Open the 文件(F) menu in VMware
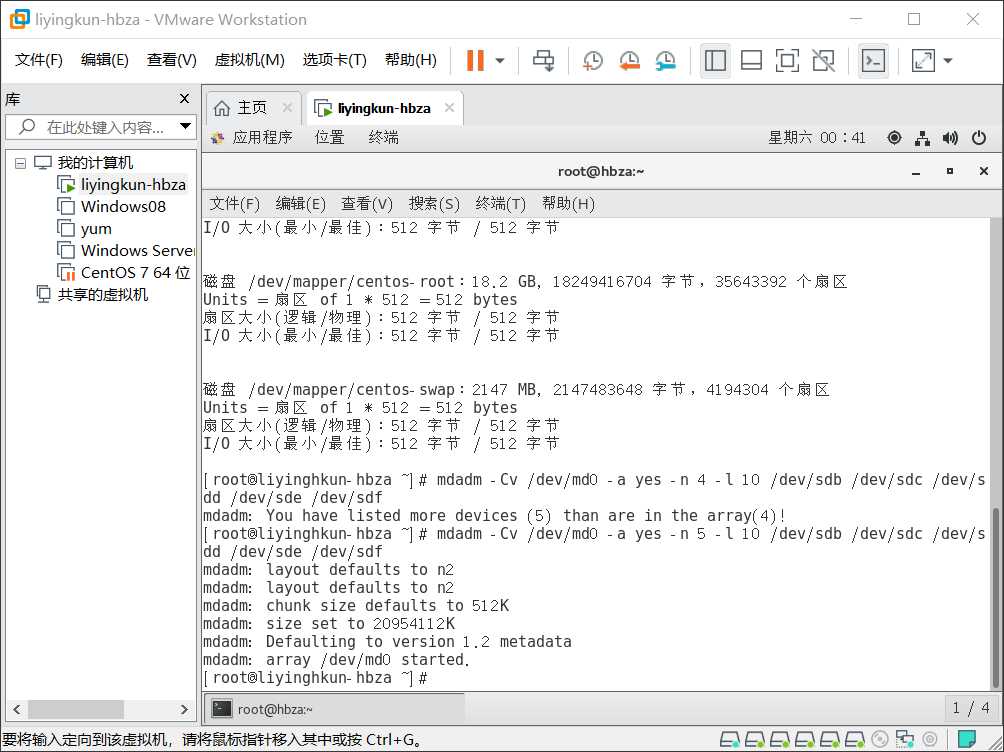The image size is (1004, 752). pos(38,60)
